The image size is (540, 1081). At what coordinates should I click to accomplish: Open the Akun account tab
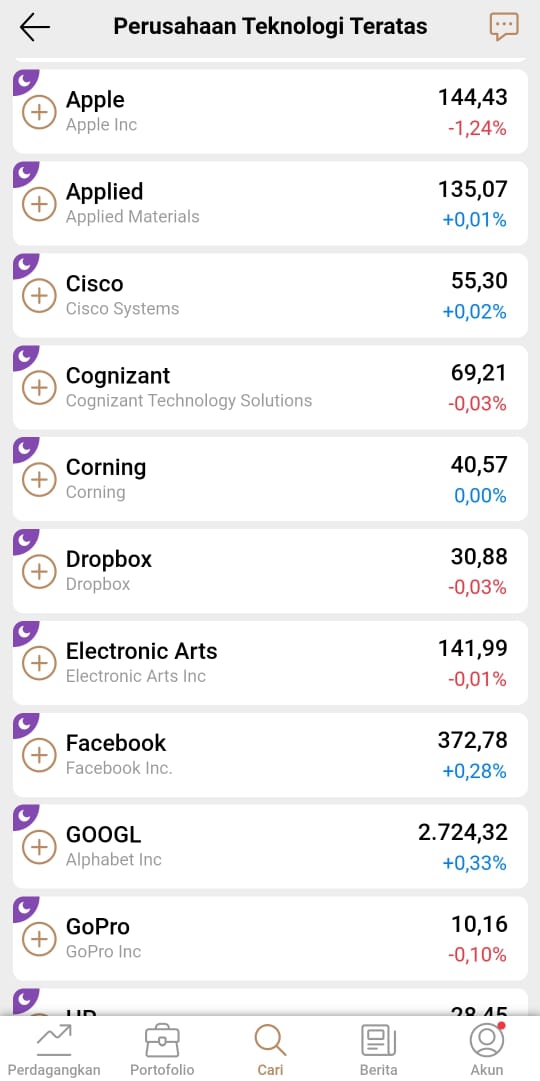coord(487,1050)
